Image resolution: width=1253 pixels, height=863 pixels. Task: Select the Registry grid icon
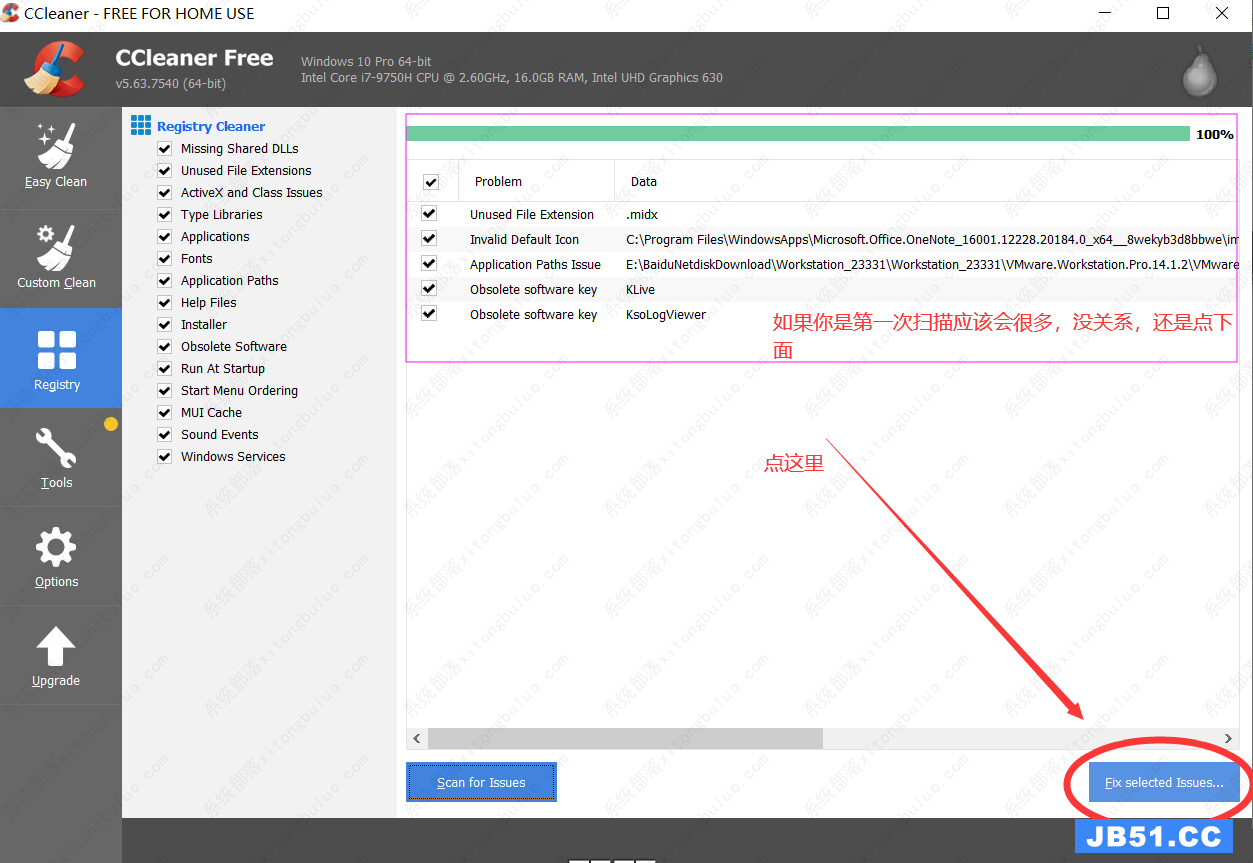(x=56, y=351)
